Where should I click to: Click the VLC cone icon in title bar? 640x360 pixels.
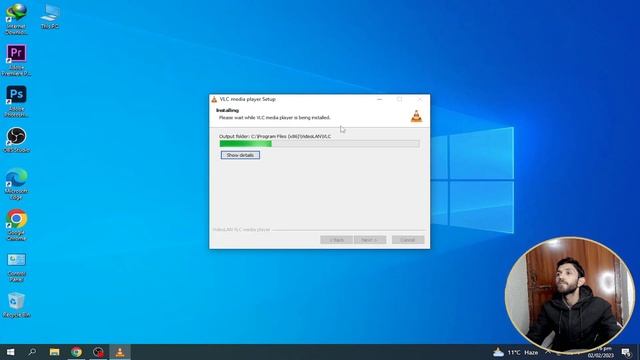coord(214,99)
